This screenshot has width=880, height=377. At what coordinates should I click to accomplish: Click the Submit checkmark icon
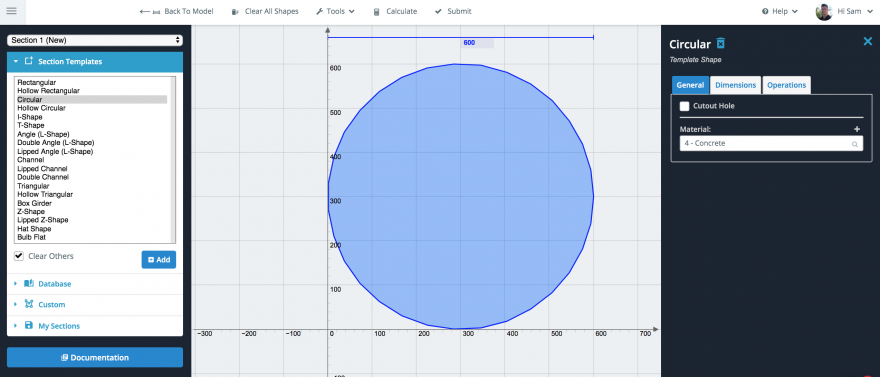(438, 11)
